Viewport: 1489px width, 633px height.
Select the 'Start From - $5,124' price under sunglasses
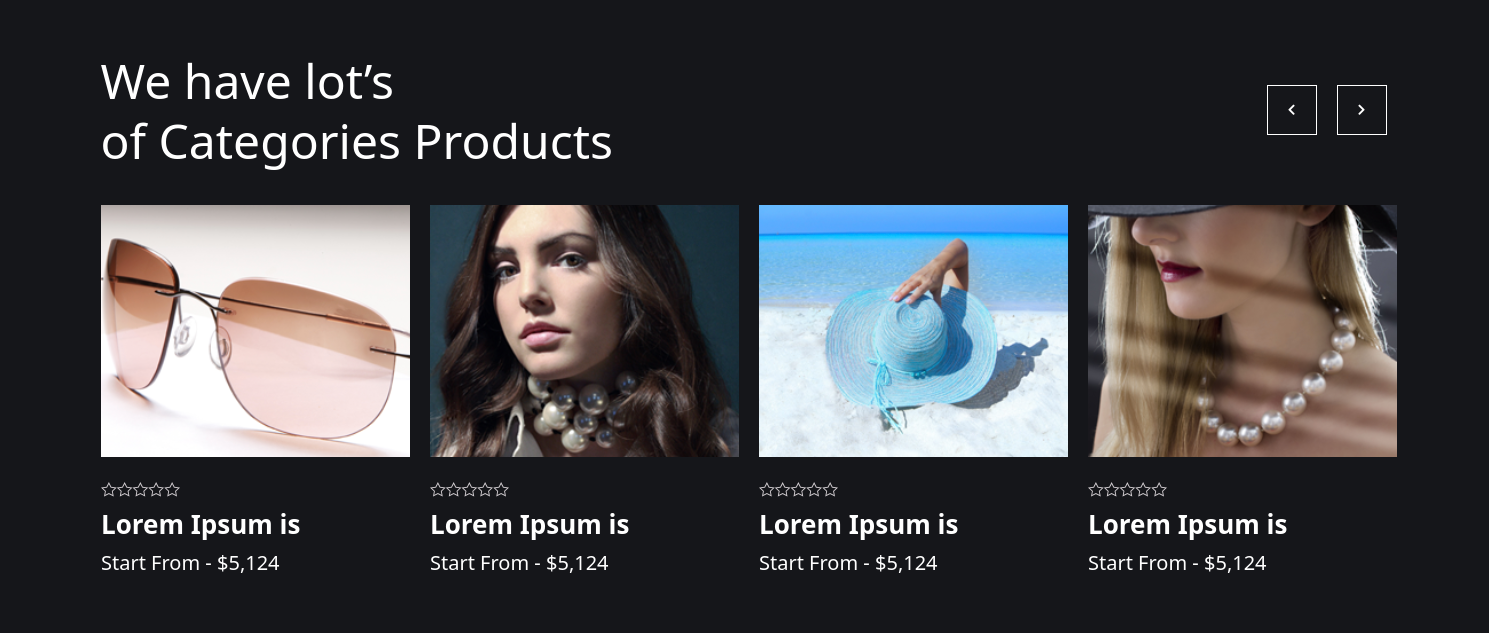tap(190, 563)
